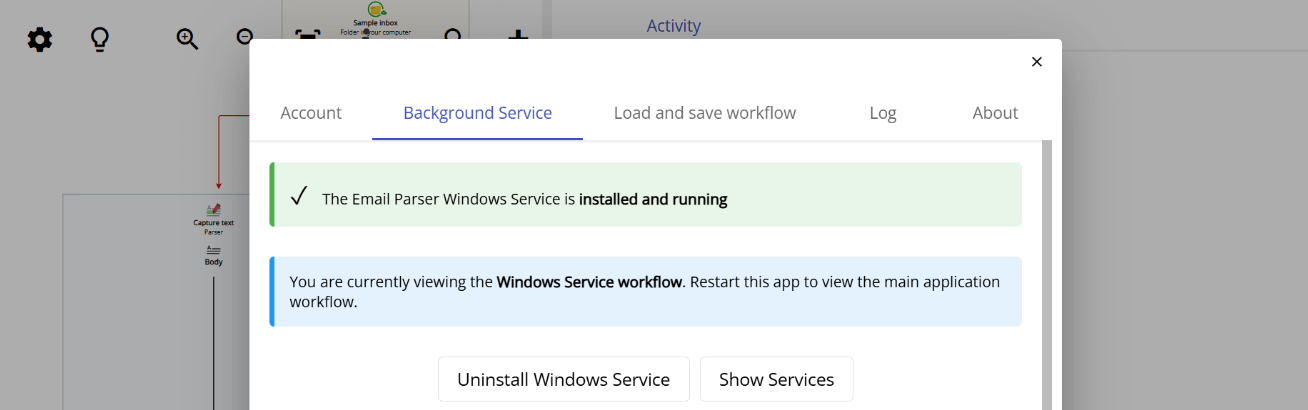
Task: Zoom in with the magnifier plus icon
Action: 187,39
